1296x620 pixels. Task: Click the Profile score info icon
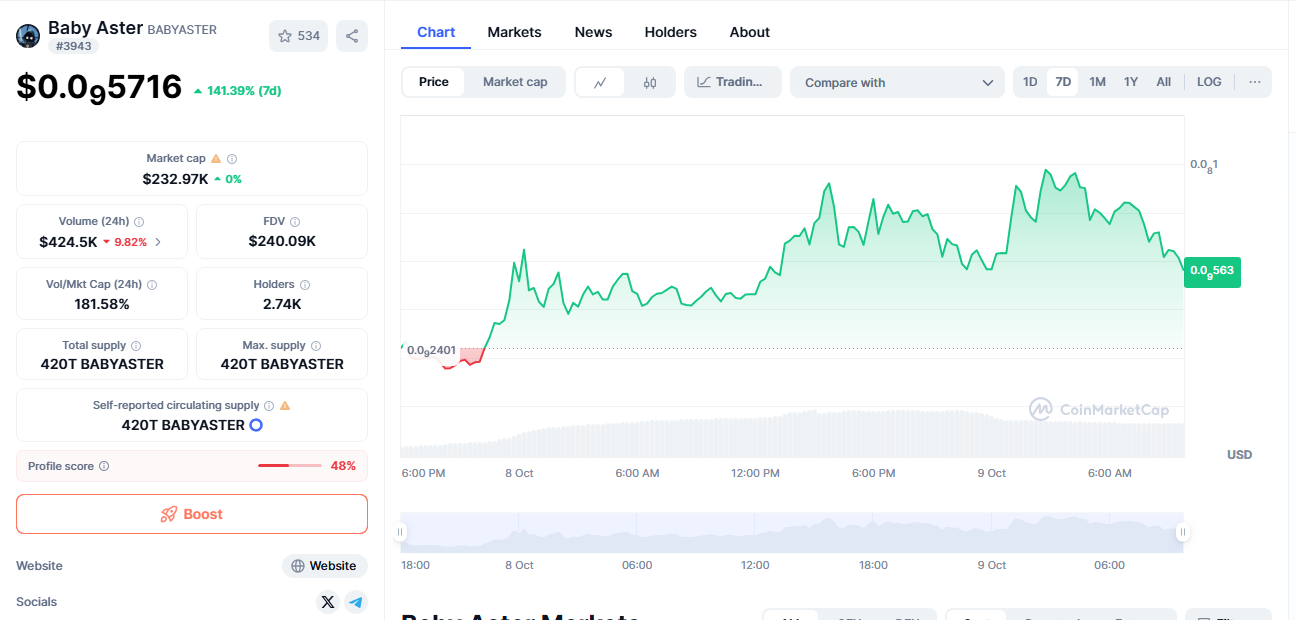(x=104, y=466)
